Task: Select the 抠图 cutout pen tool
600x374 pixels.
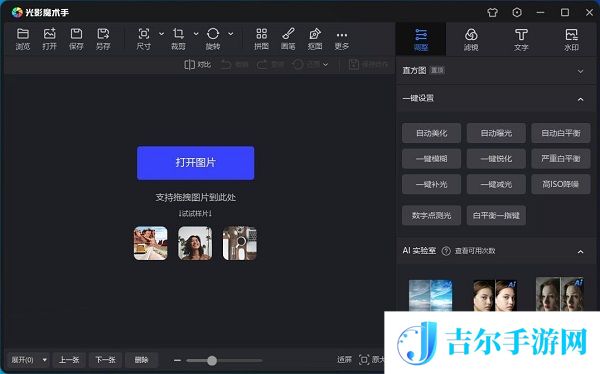Action: point(315,39)
